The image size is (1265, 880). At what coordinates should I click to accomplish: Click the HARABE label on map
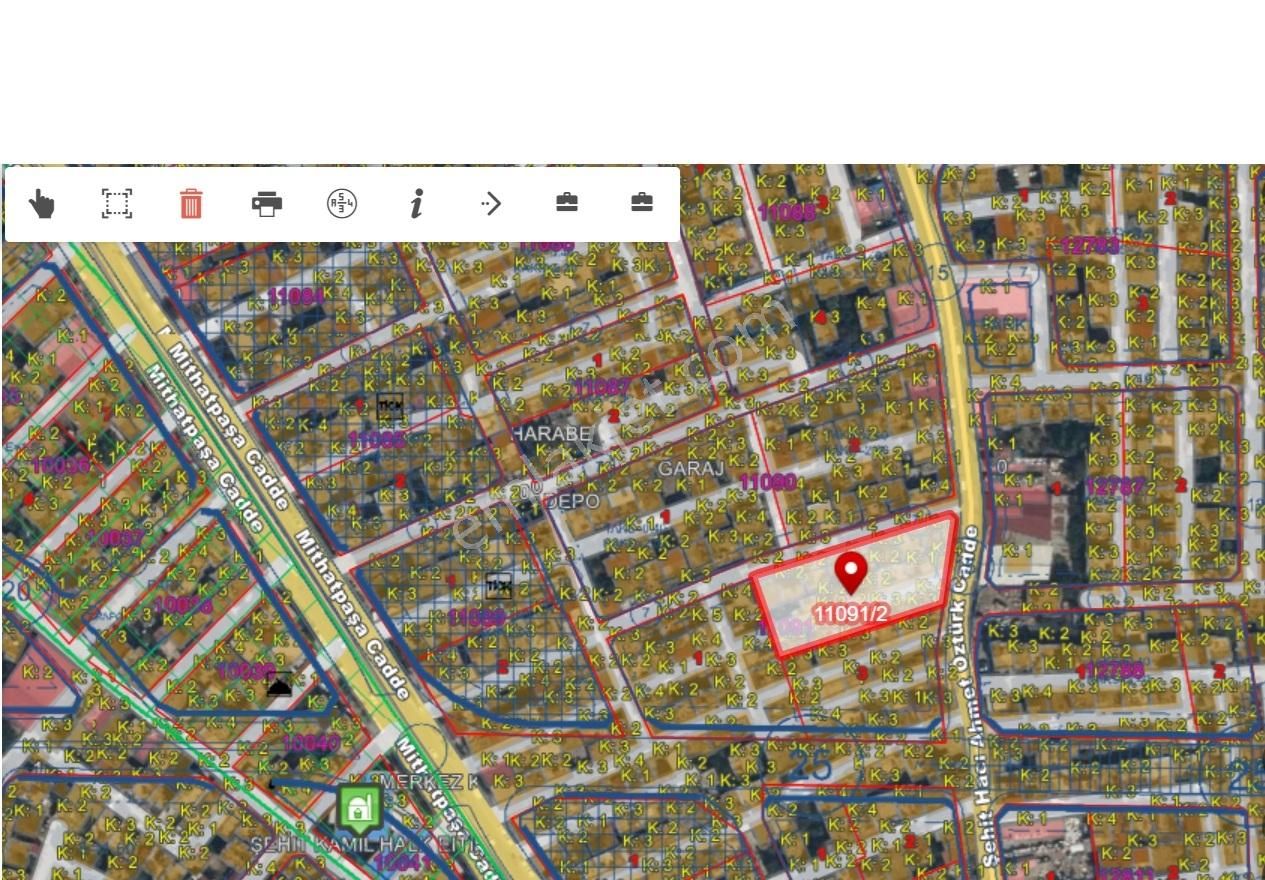point(551,433)
